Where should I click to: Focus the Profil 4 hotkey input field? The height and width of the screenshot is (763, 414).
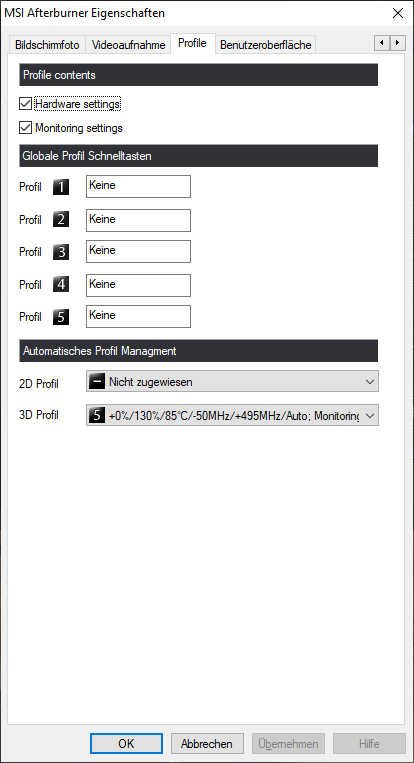[138, 285]
